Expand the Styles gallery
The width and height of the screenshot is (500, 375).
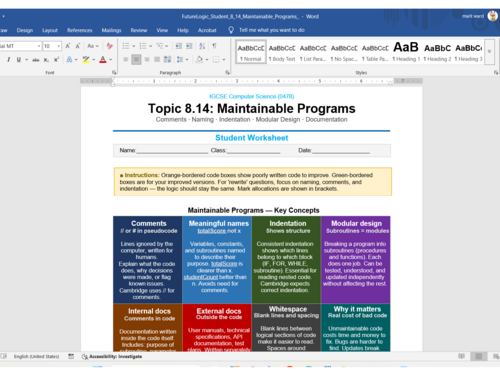[489, 52]
